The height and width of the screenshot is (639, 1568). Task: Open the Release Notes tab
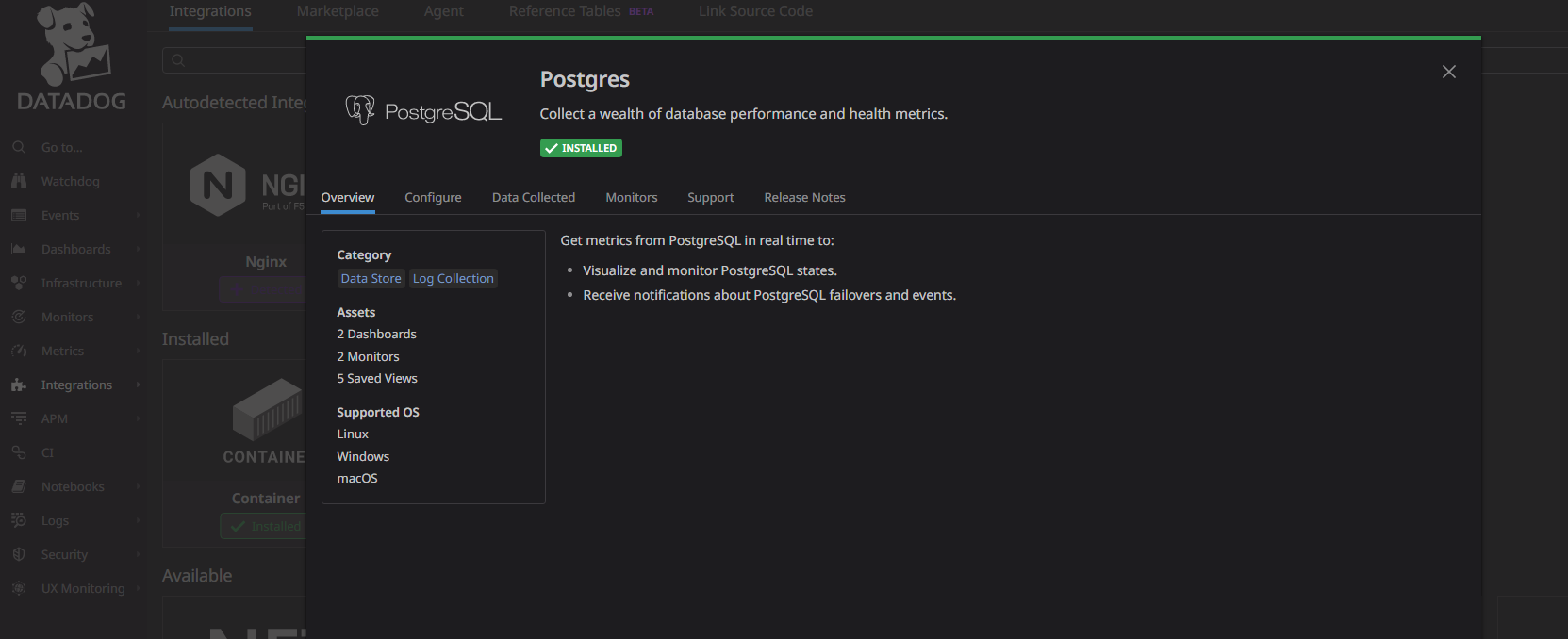point(804,197)
